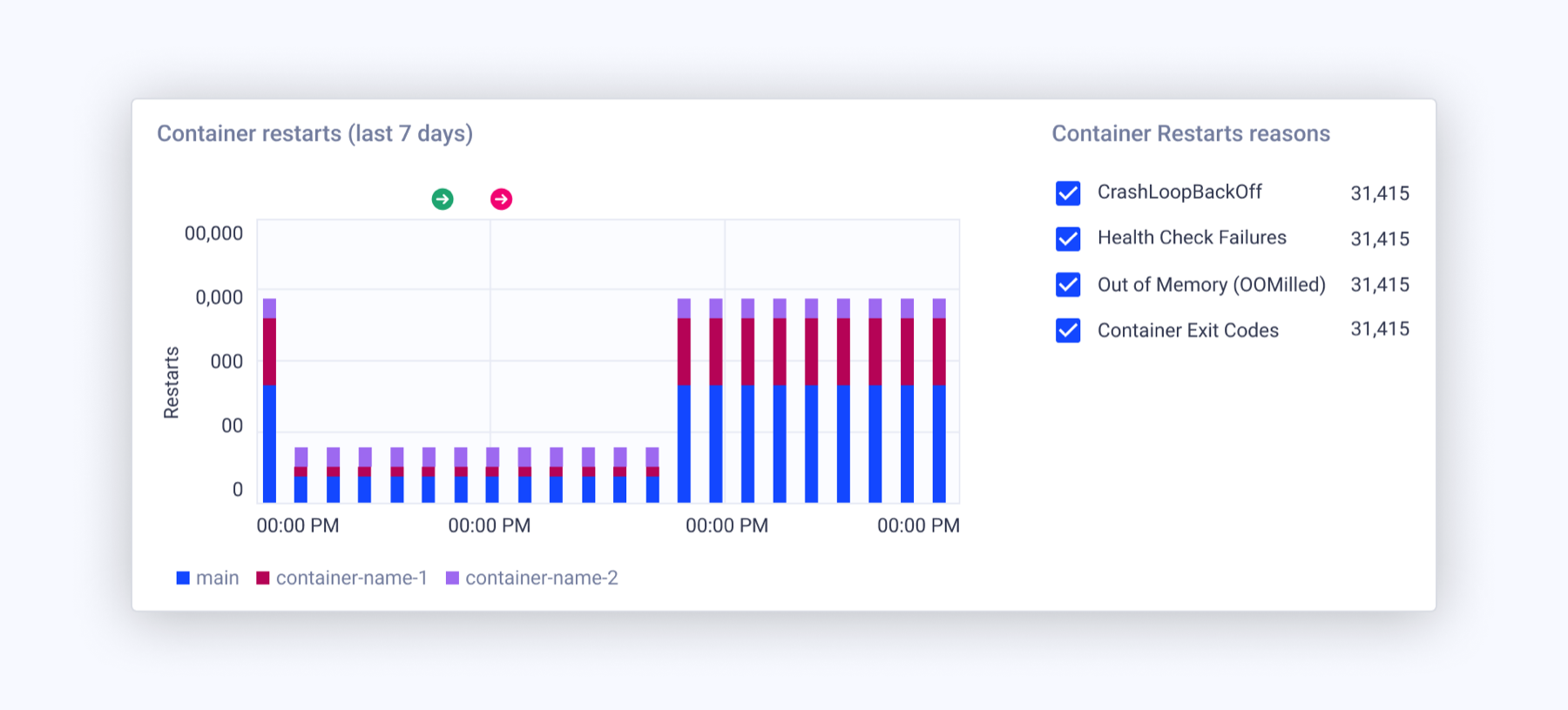Click the pink arrow event marker
1568x710 pixels.
click(501, 199)
